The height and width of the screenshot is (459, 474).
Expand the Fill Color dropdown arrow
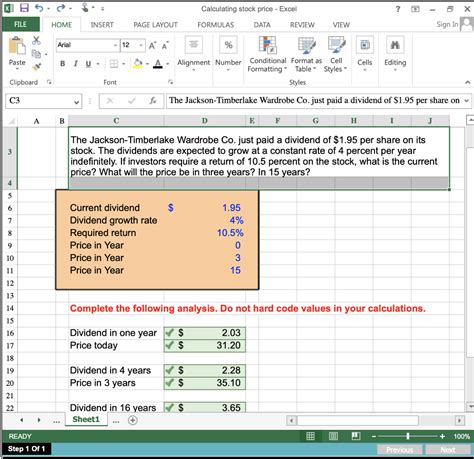pos(147,64)
